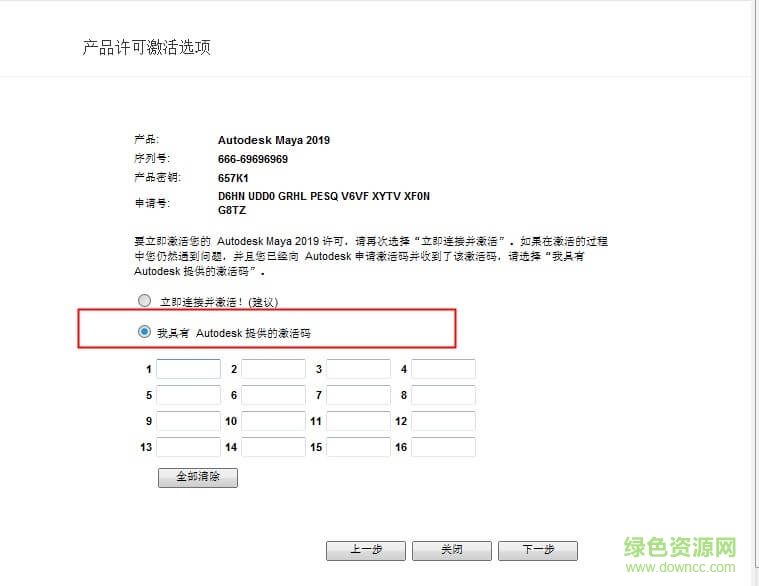Click the 关闭 close button

pos(452,550)
